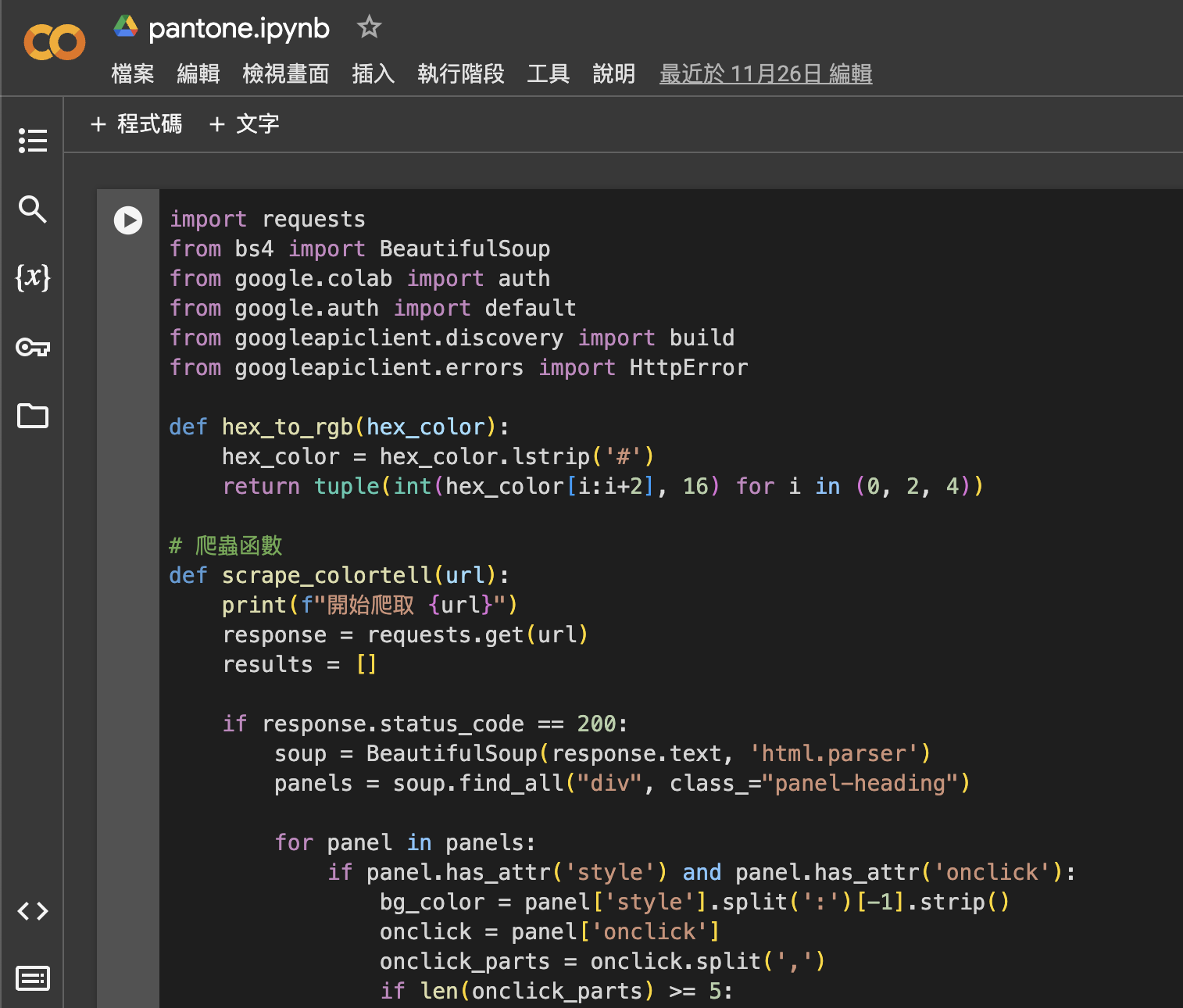Open the 檔案 menu
This screenshot has width=1183, height=1008.
(x=133, y=74)
